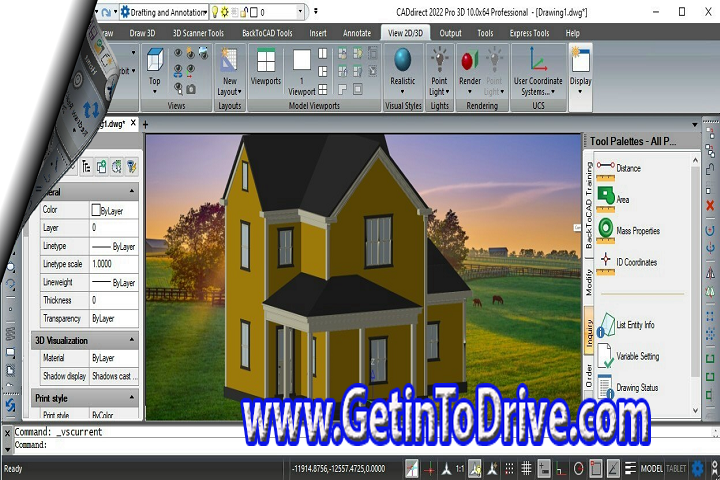Viewport: 720px width, 480px height.
Task: Click the Shadow display value field
Action: pos(113,376)
